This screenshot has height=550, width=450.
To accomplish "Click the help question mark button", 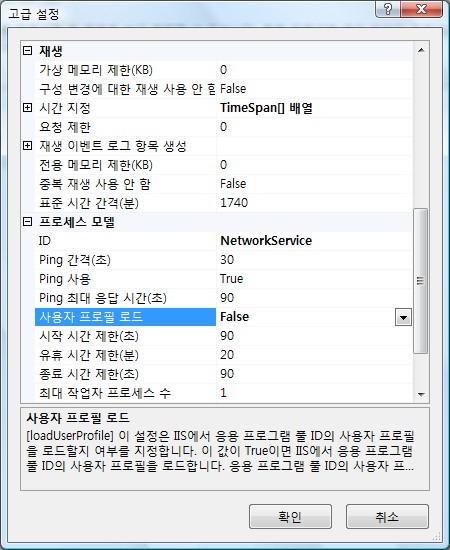I will (388, 9).
